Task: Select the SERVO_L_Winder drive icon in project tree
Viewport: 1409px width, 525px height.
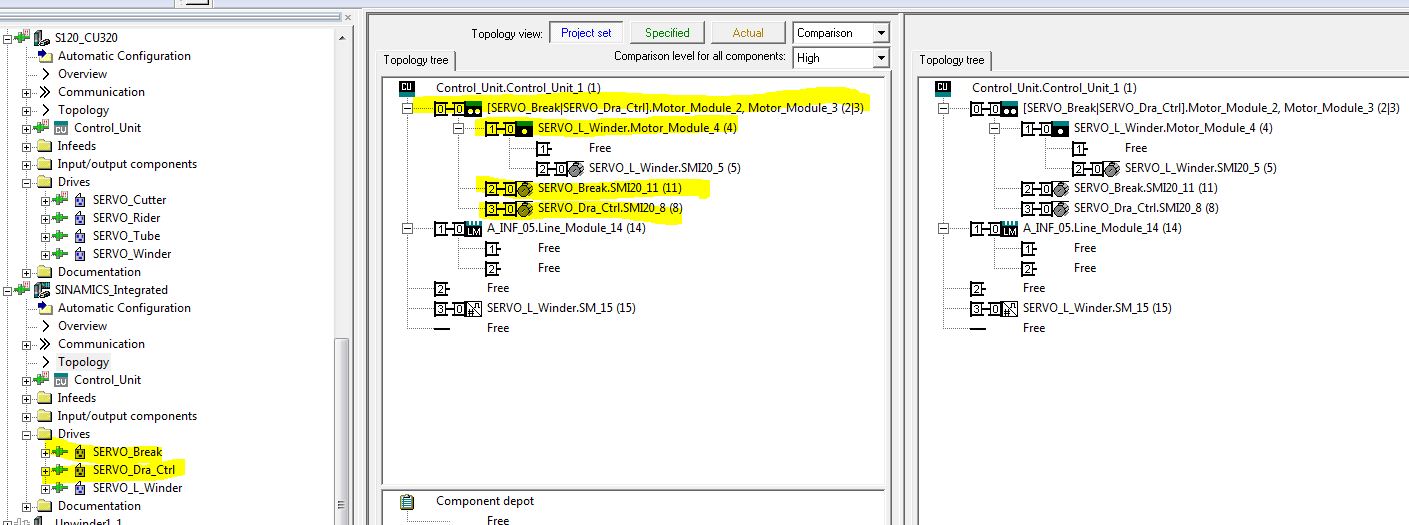Action: click(x=79, y=488)
